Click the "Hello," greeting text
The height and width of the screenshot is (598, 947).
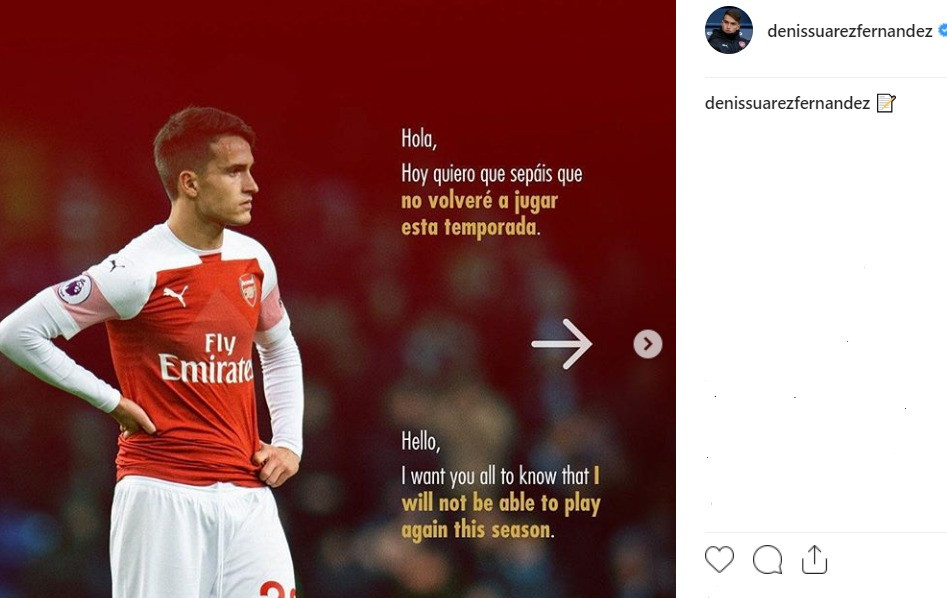click(420, 441)
